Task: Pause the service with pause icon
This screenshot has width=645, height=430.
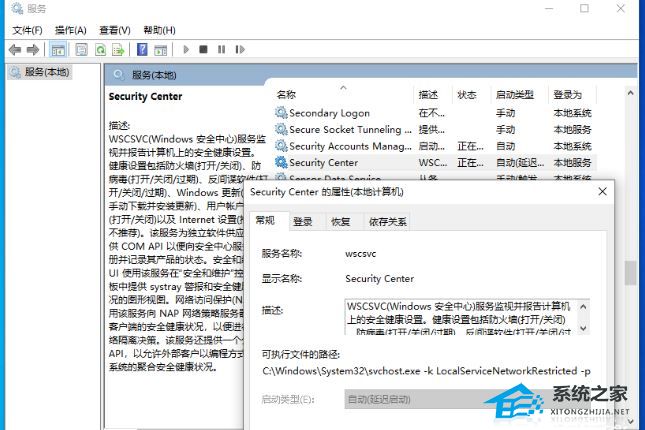Action: tap(221, 50)
